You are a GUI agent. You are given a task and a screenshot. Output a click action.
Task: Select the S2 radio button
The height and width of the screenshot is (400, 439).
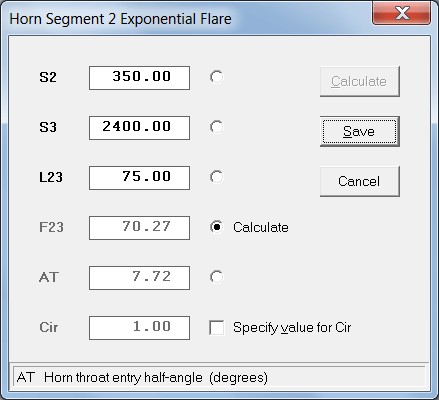pos(217,77)
